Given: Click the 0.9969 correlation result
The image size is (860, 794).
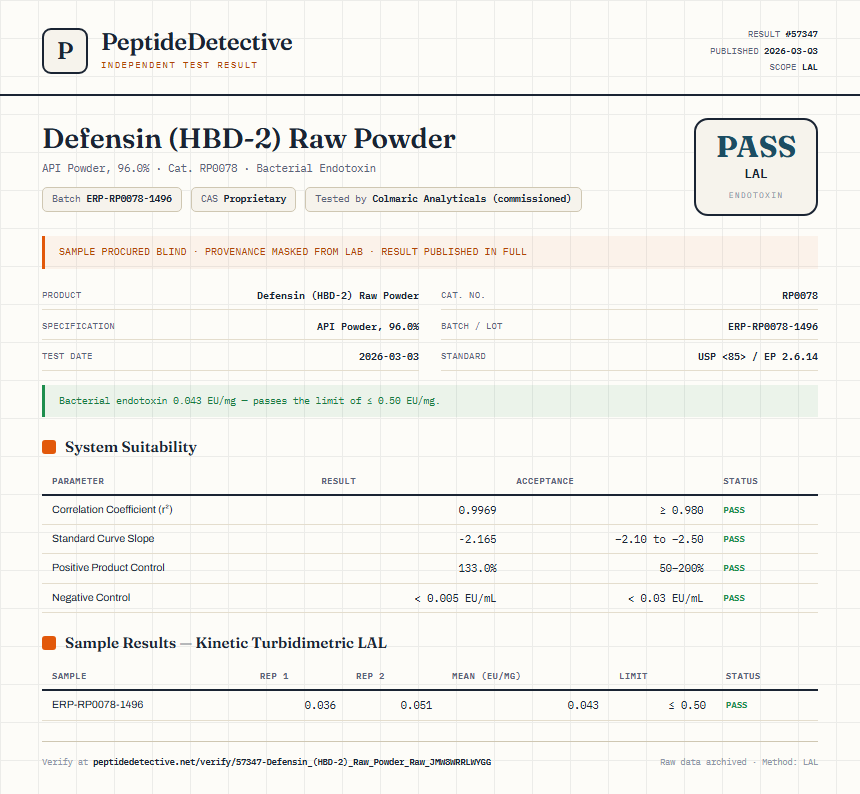Looking at the screenshot, I should tap(477, 511).
